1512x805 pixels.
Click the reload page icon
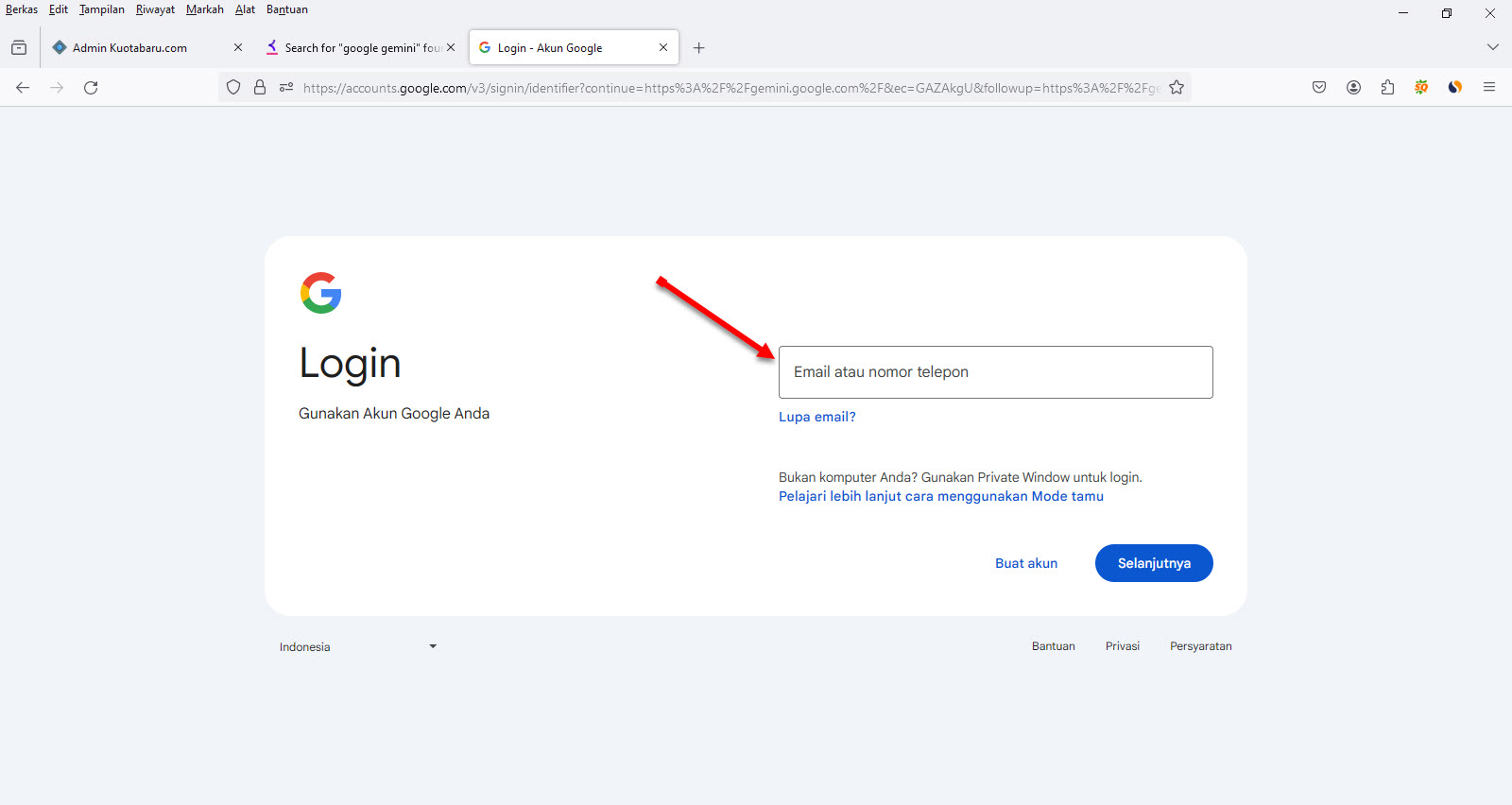point(91,88)
